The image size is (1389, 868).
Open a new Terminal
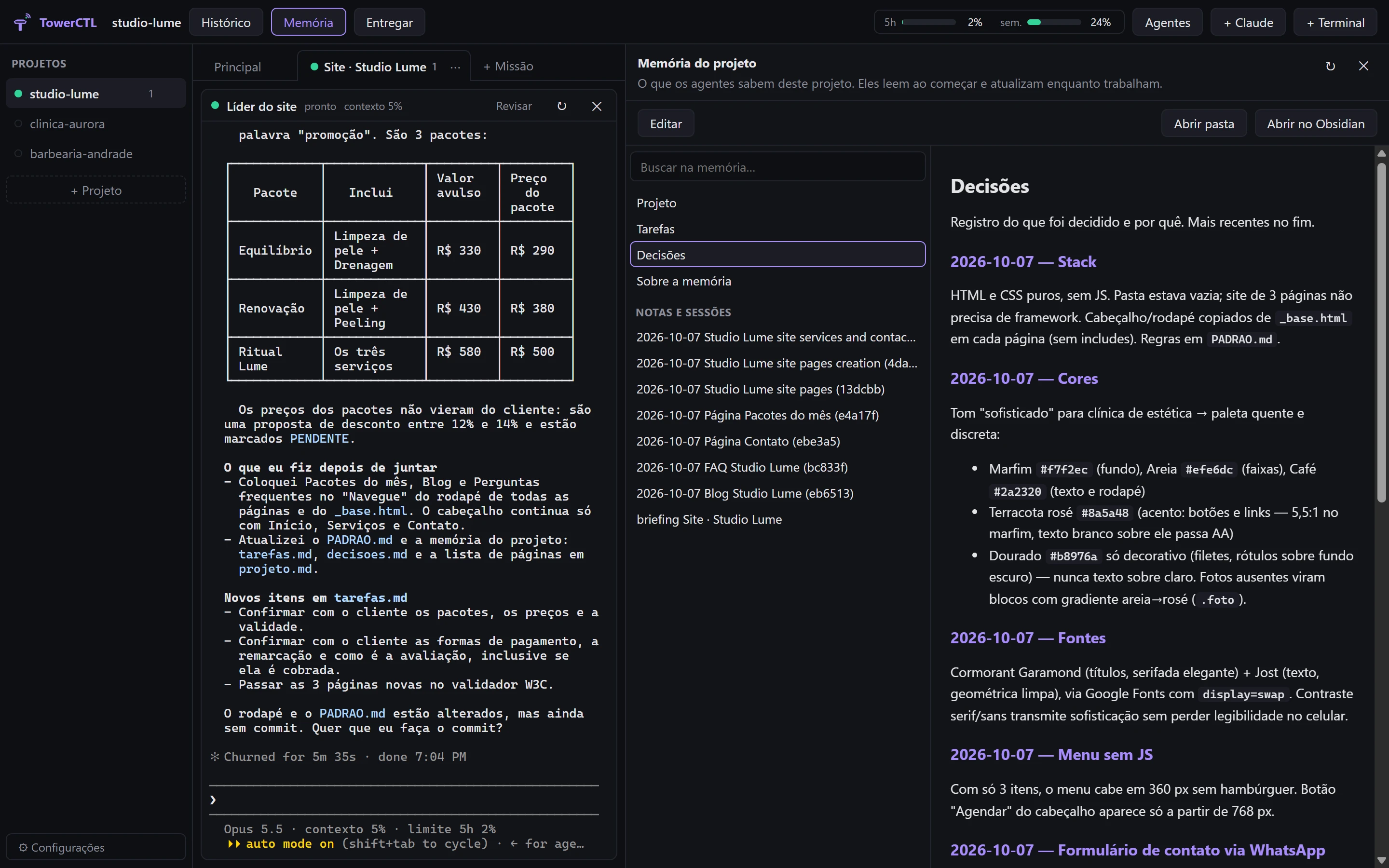[1335, 22]
